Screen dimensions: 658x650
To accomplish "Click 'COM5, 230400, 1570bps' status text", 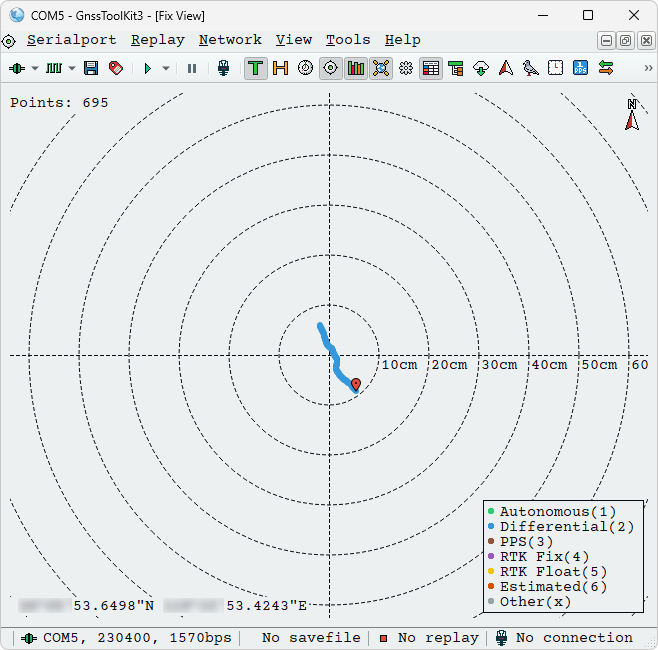I will [x=137, y=638].
